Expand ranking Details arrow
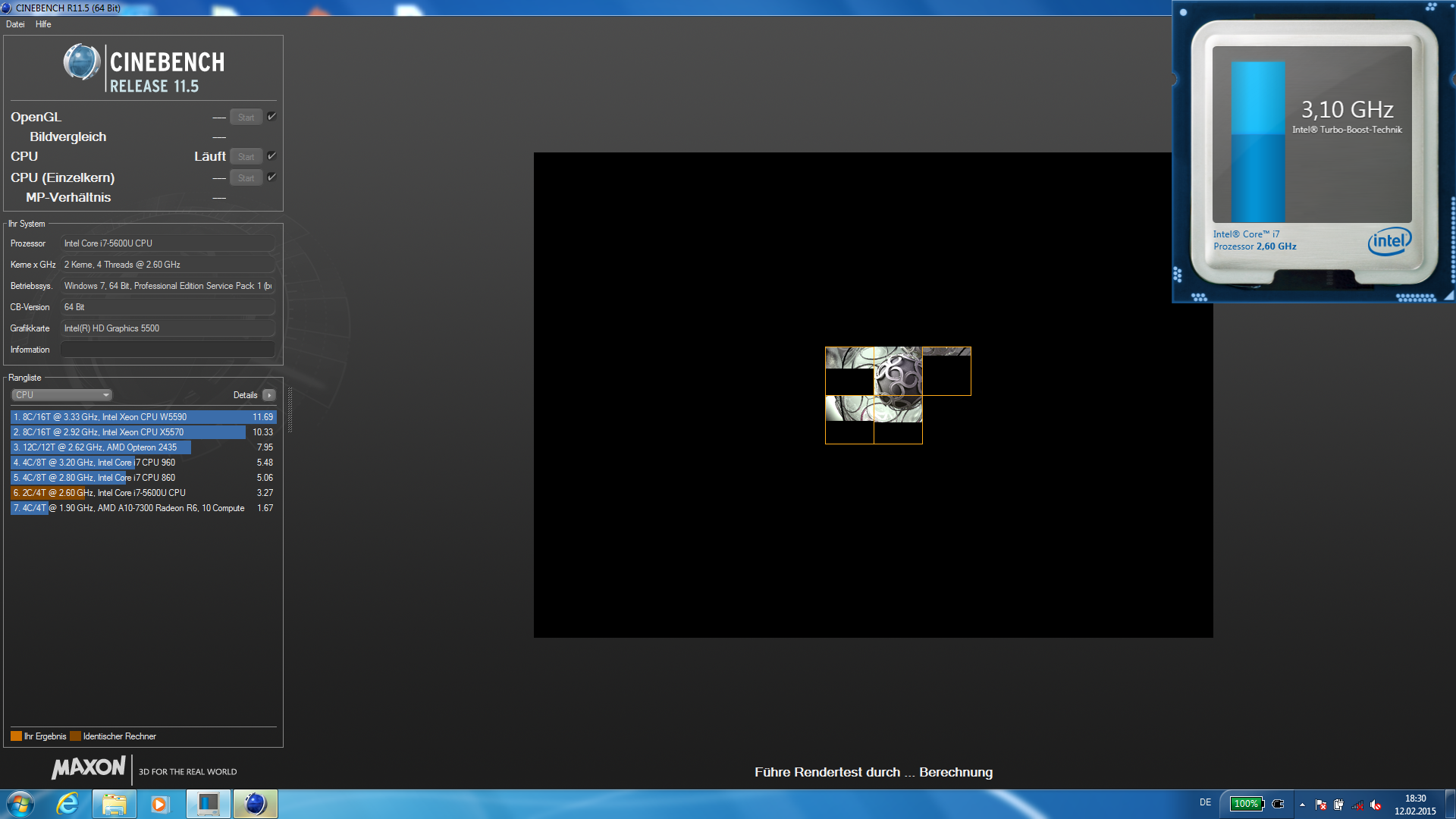 point(269,395)
